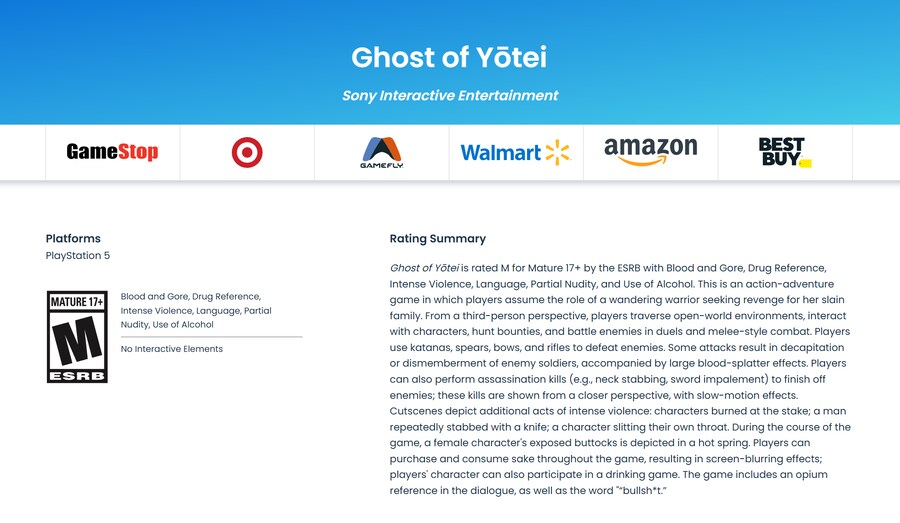The width and height of the screenshot is (900, 523).
Task: Open the GameFly retailer logo
Action: (x=382, y=153)
